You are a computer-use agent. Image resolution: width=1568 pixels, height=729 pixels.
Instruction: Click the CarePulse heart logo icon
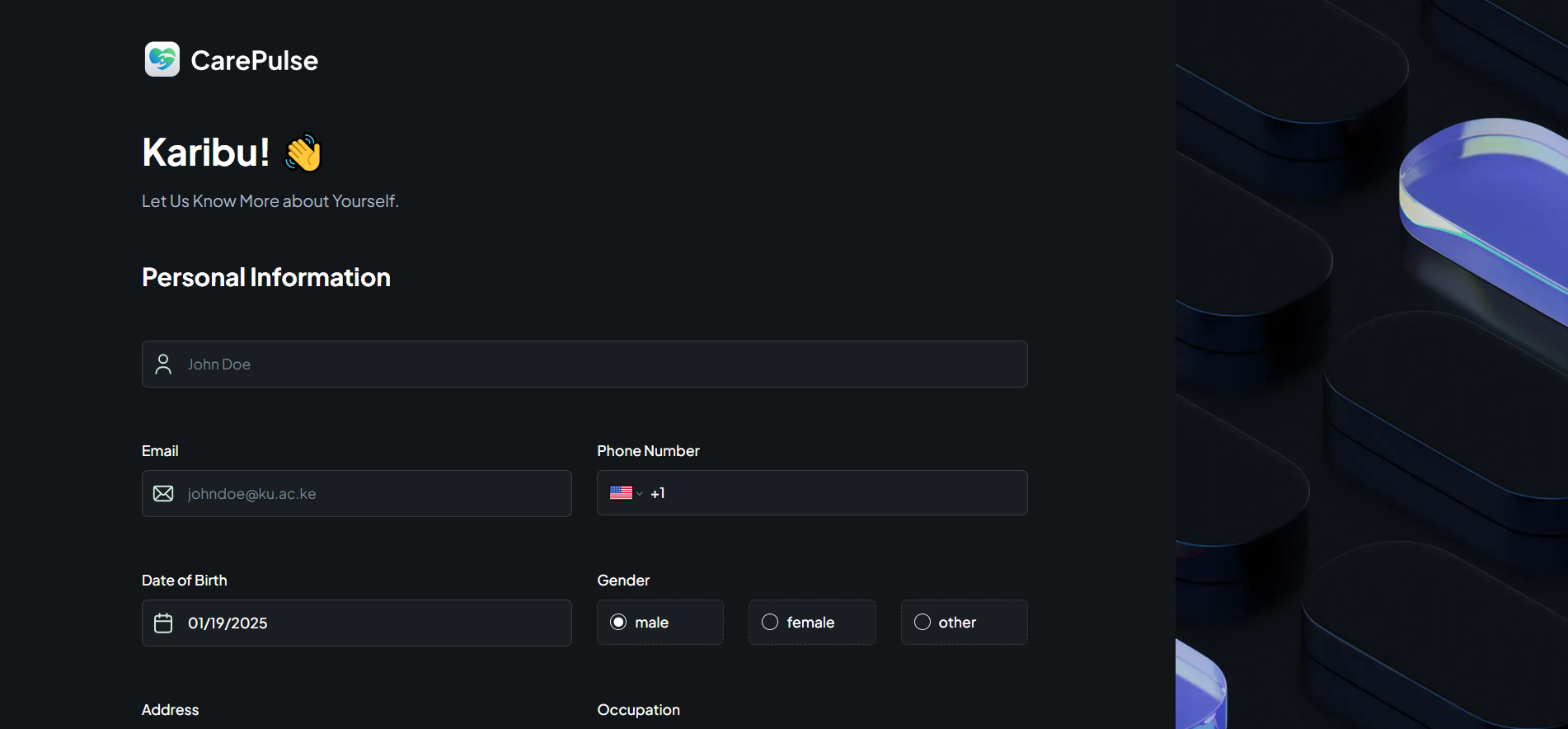[x=162, y=59]
